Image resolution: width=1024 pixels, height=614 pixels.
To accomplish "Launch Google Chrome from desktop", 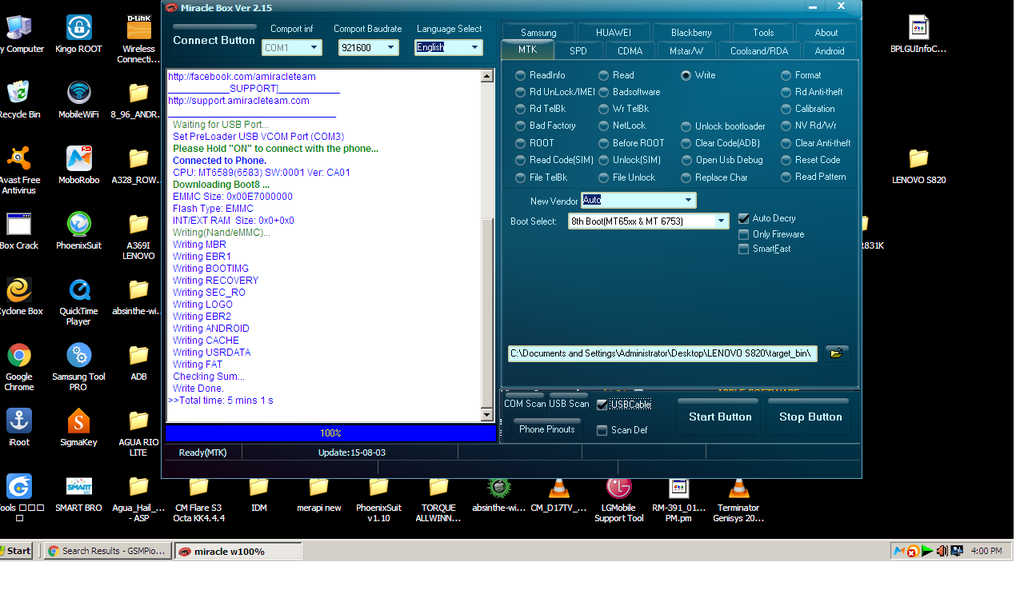I will pyautogui.click(x=18, y=356).
